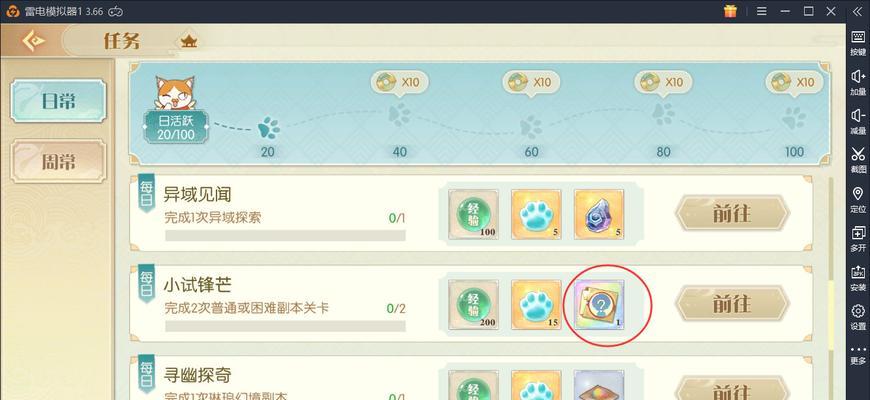Screen dimensions: 870x400
Task: Collapse the sidebar with the double chevron
Action: point(857,12)
